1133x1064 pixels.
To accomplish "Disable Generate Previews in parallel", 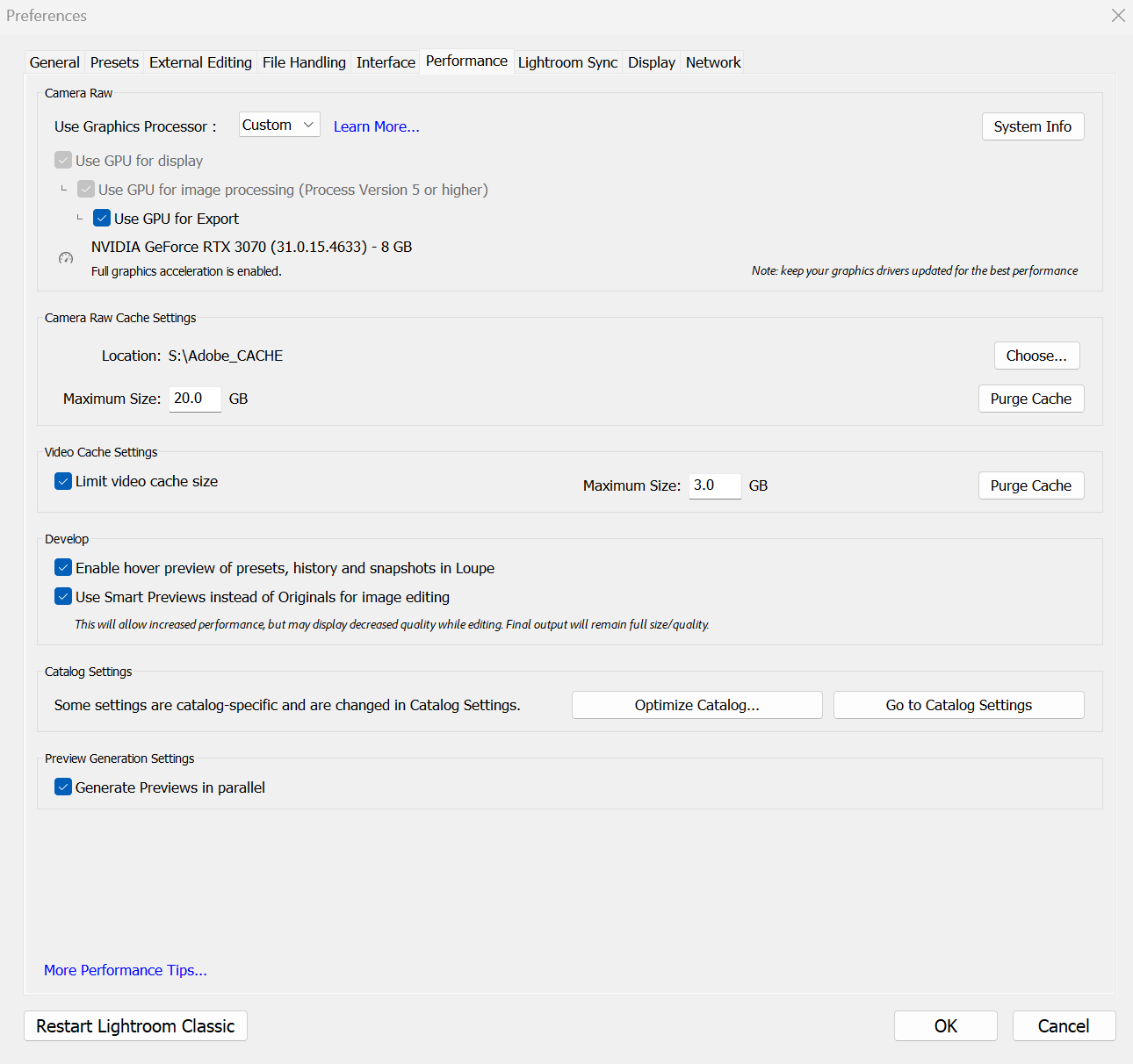I will point(62,787).
